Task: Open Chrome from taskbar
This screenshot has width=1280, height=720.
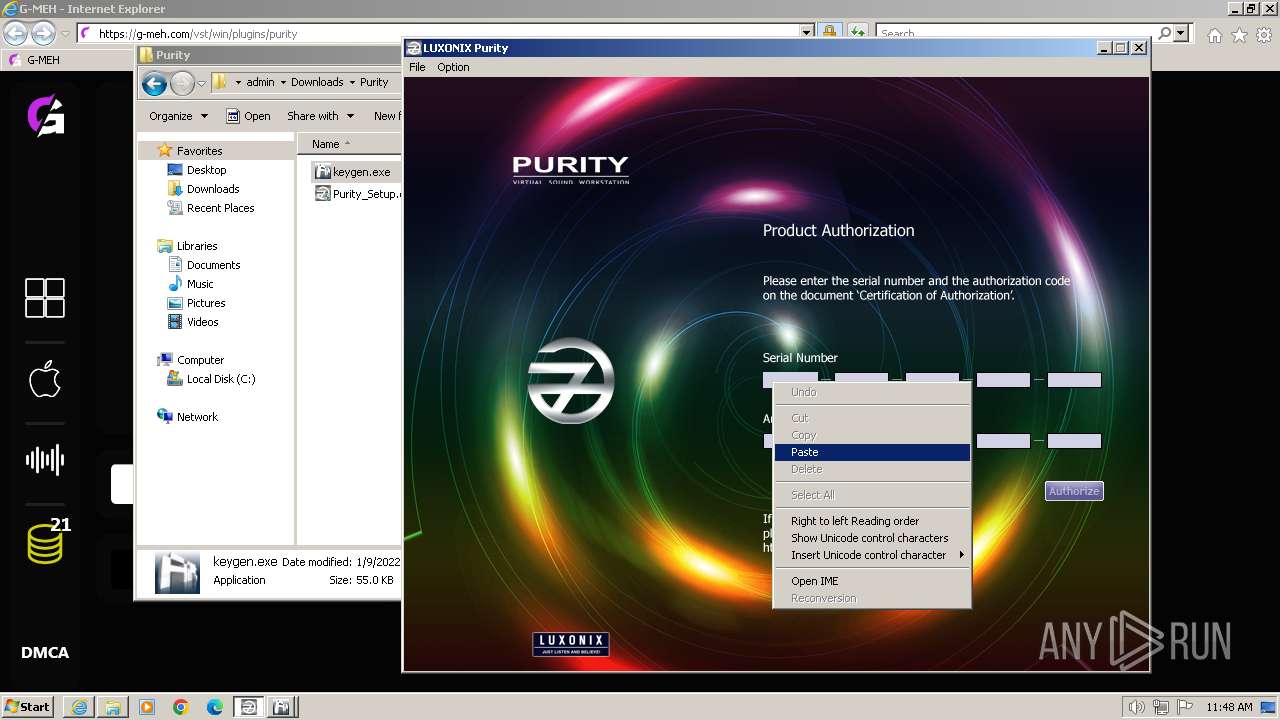Action: tap(181, 707)
